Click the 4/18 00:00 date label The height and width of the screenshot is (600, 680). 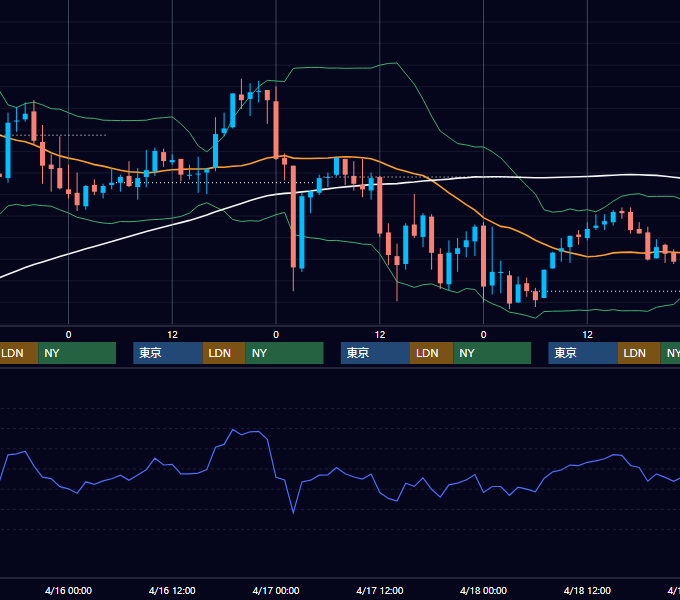[483, 590]
